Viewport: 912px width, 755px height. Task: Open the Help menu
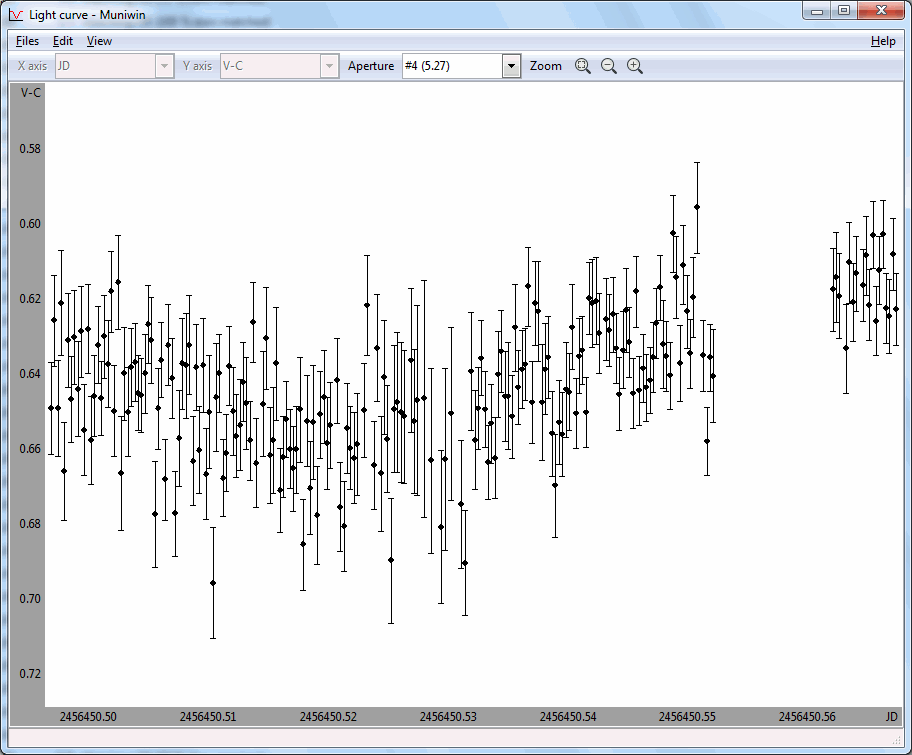click(x=883, y=41)
